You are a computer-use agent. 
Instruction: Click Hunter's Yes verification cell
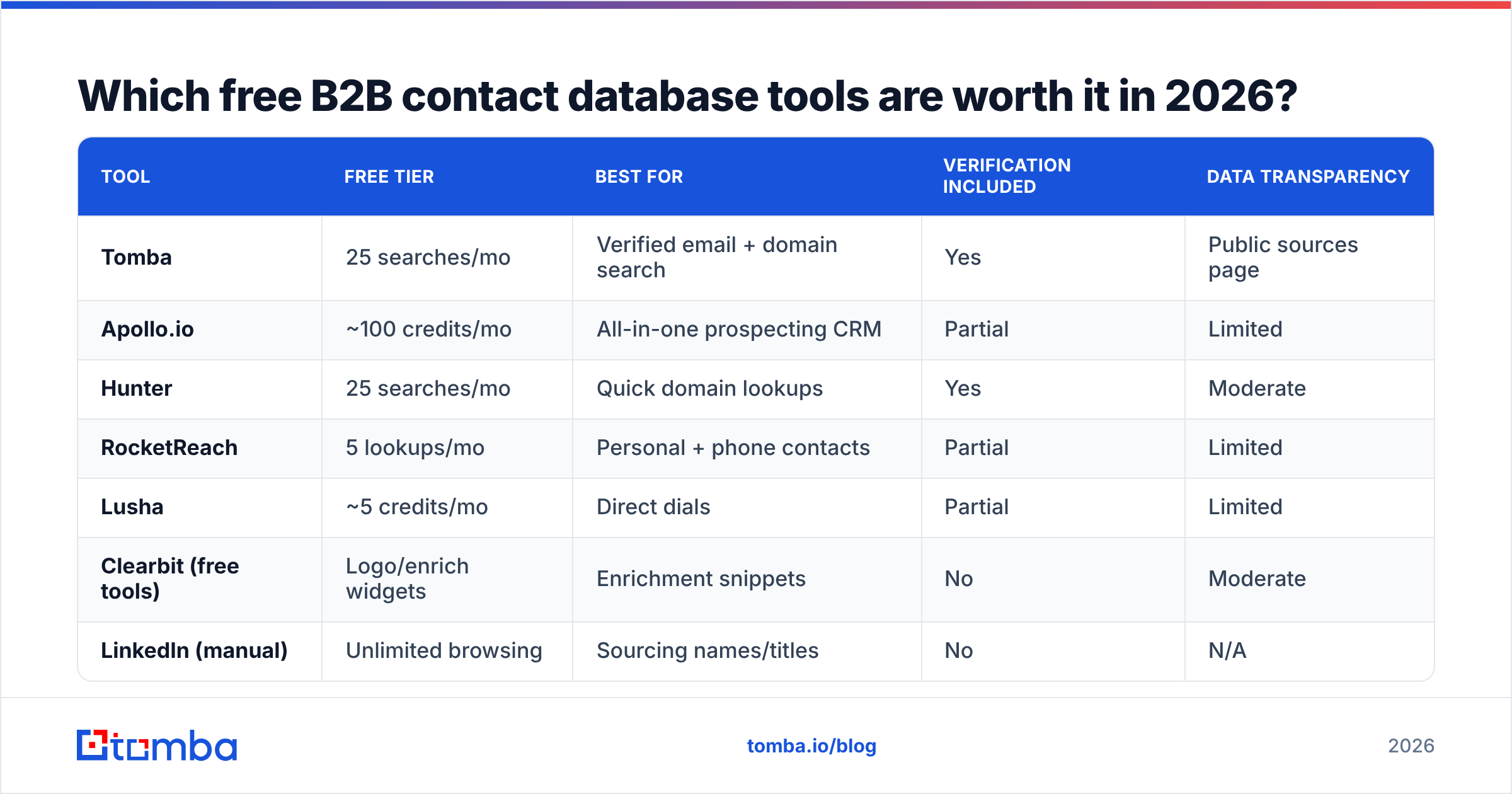(1053, 389)
